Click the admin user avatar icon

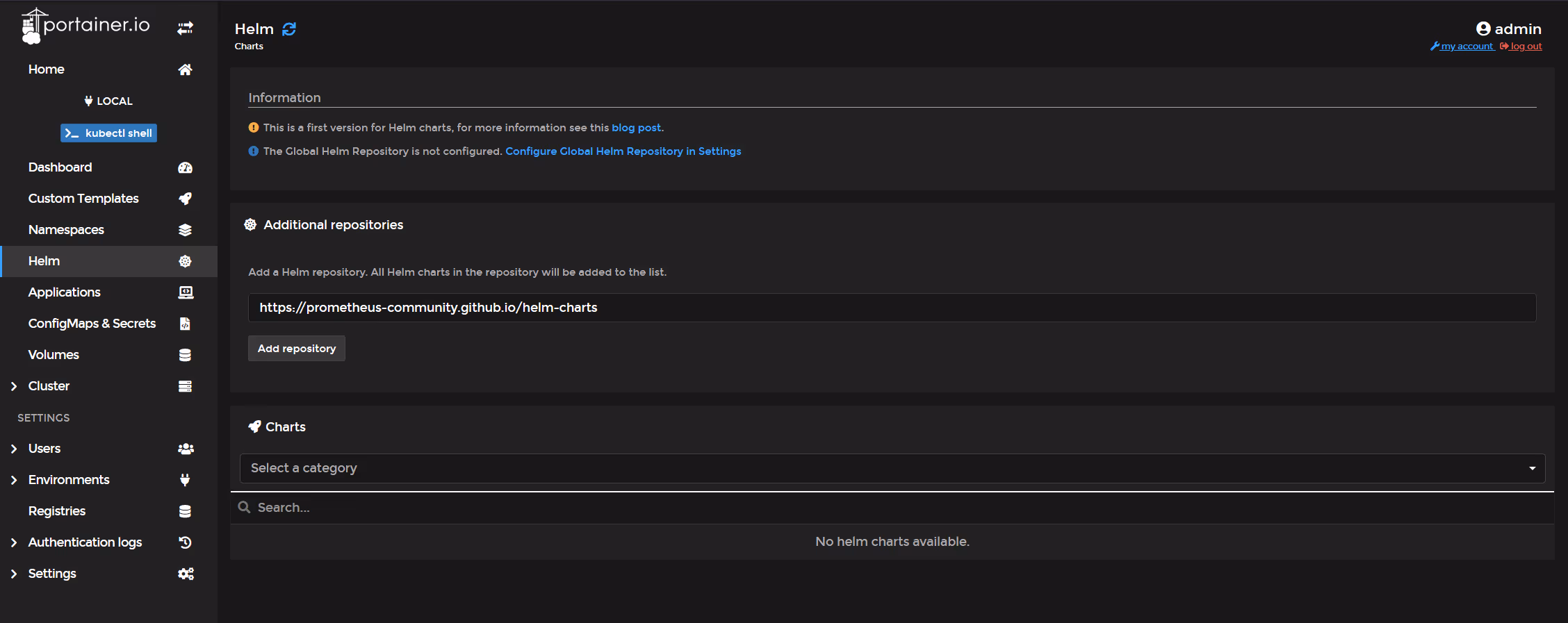tap(1483, 28)
